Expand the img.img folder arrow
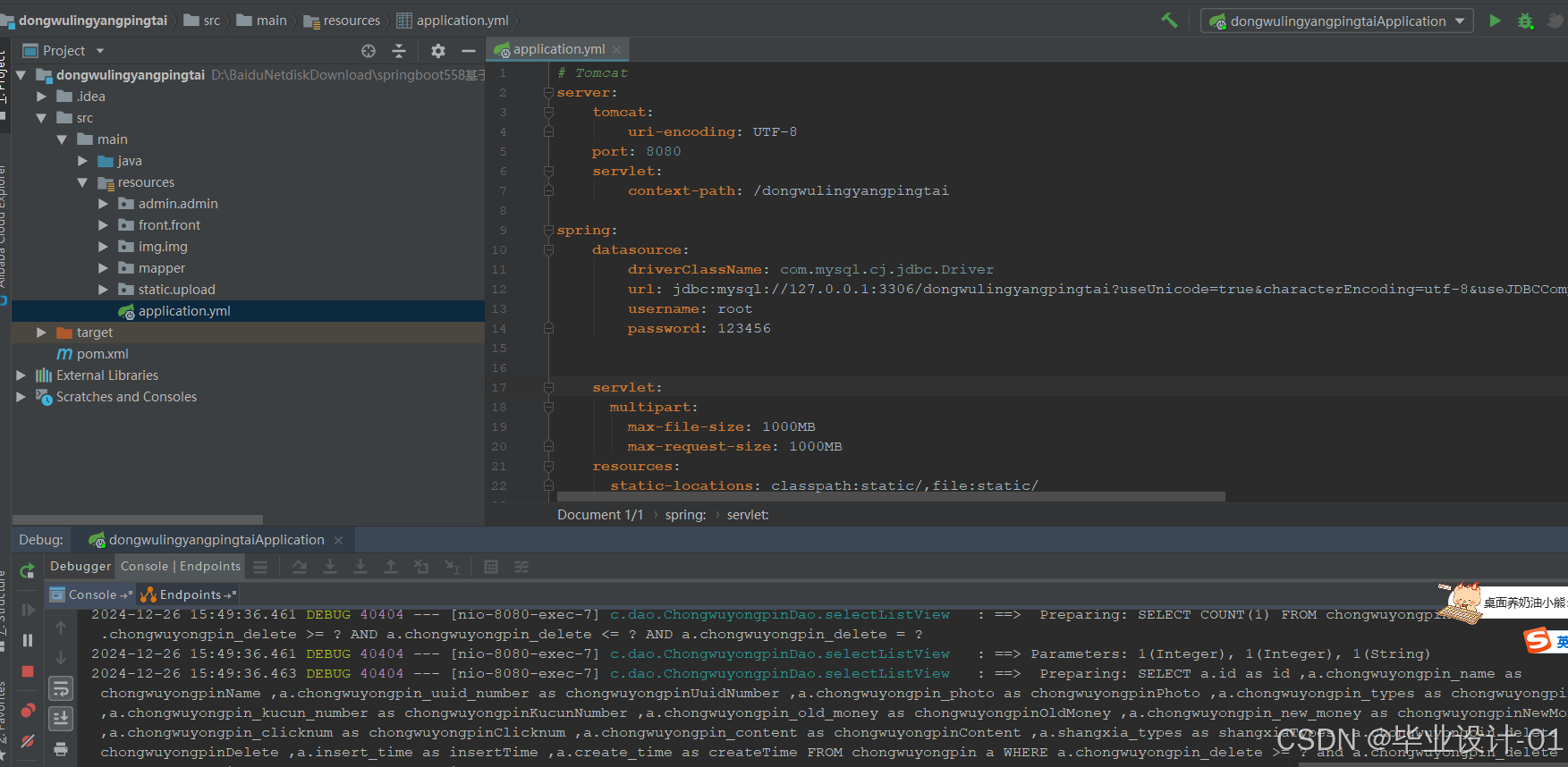Viewport: 1568px width, 767px height. (103, 247)
